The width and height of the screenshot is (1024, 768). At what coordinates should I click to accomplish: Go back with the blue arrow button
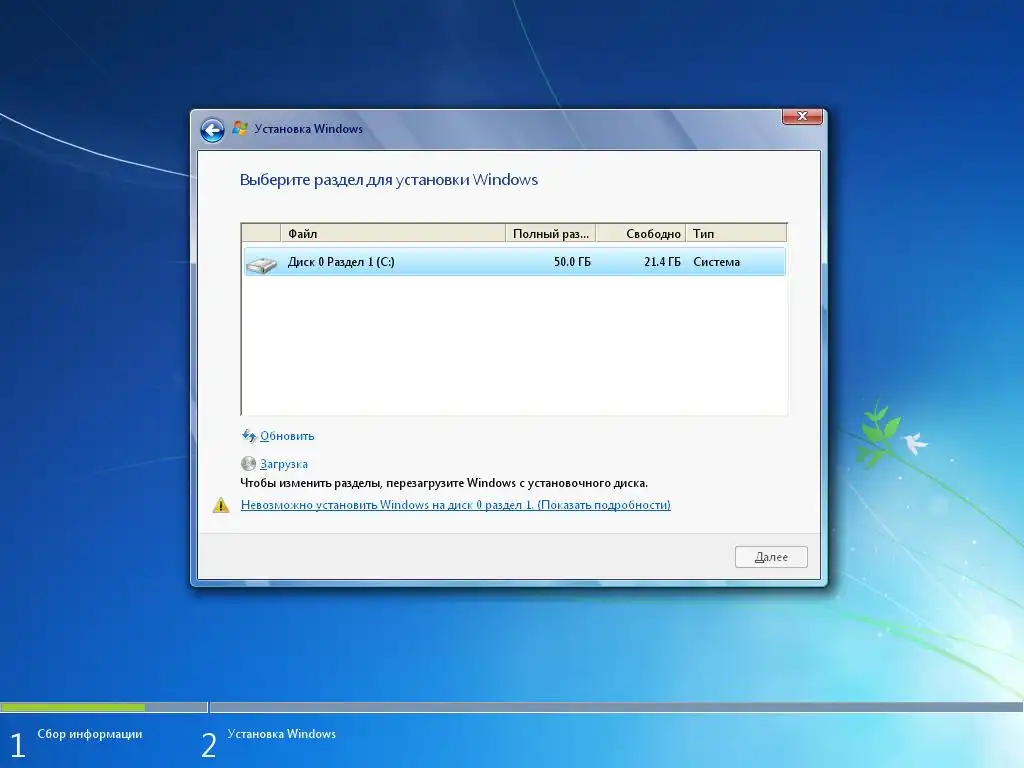pyautogui.click(x=212, y=130)
